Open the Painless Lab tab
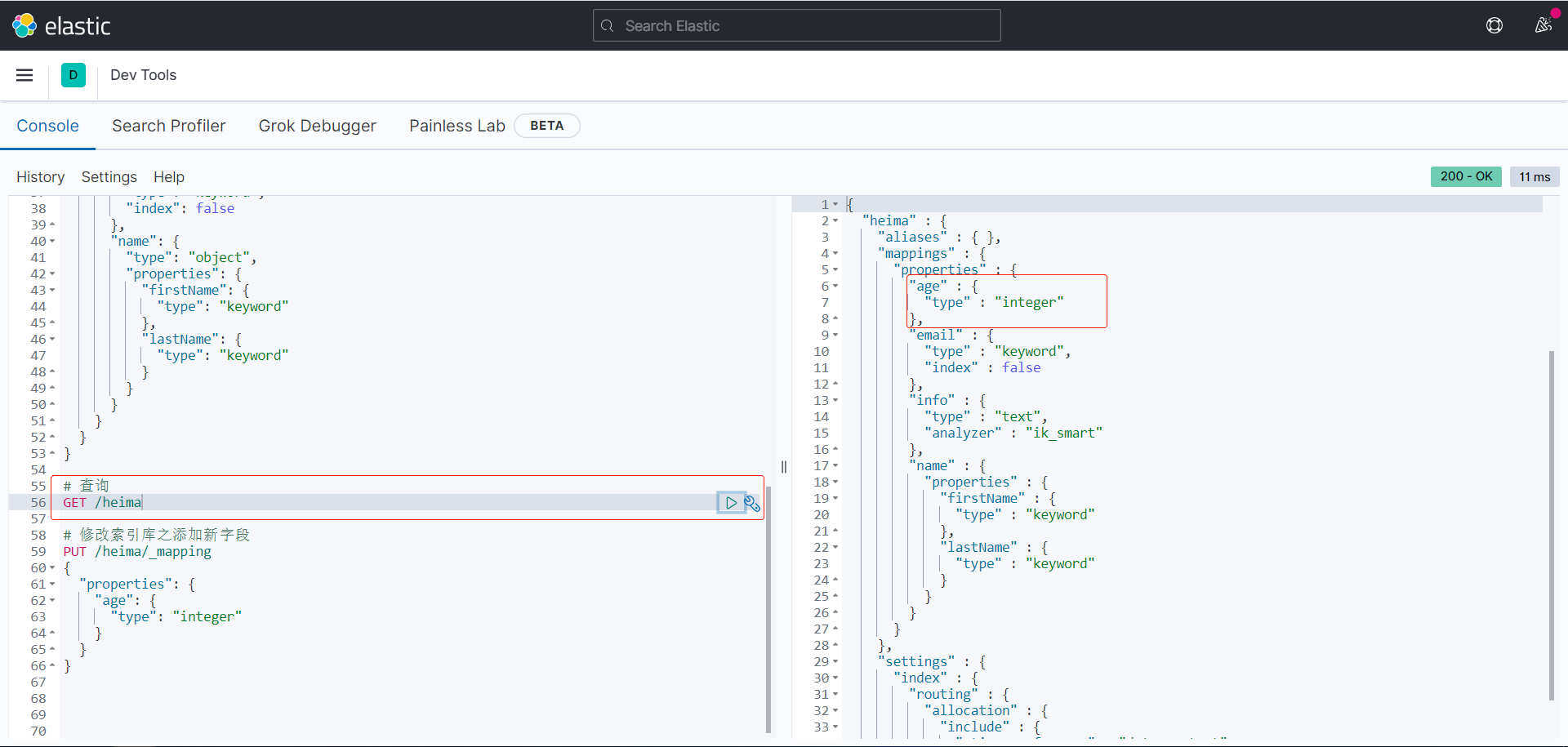 [457, 126]
